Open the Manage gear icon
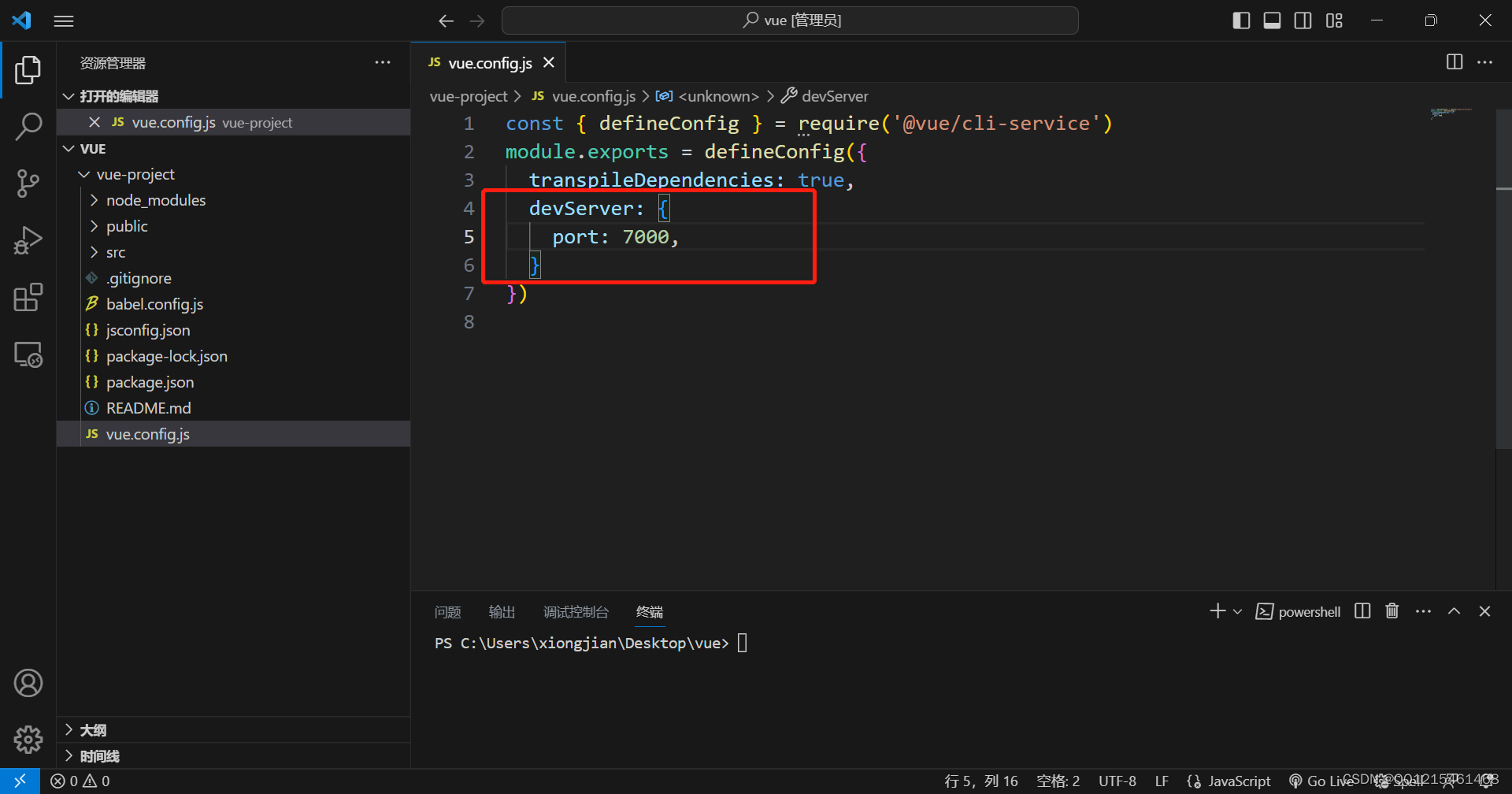1512x794 pixels. (x=28, y=739)
